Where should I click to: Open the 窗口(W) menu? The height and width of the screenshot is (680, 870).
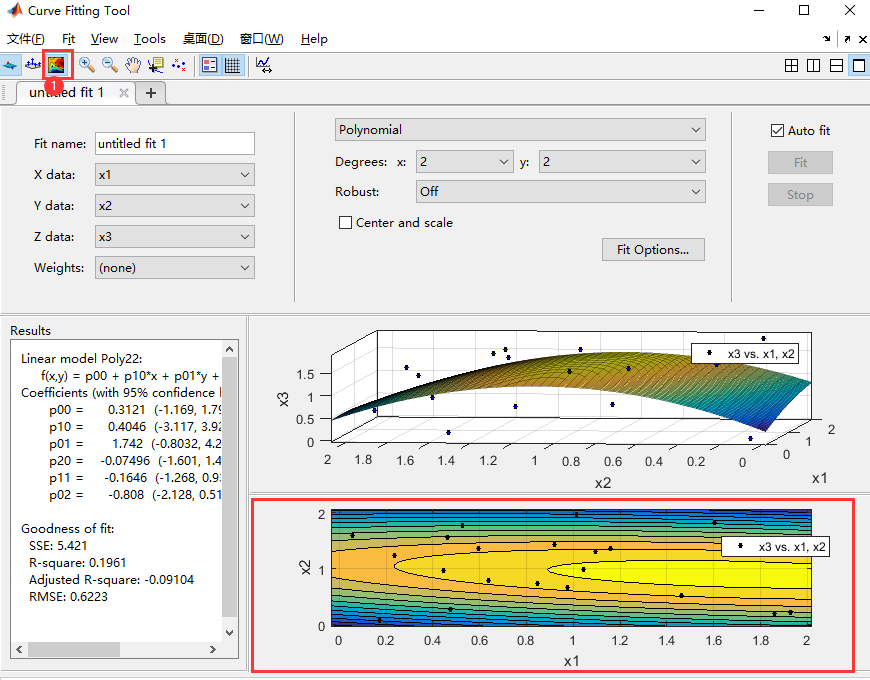tap(261, 39)
